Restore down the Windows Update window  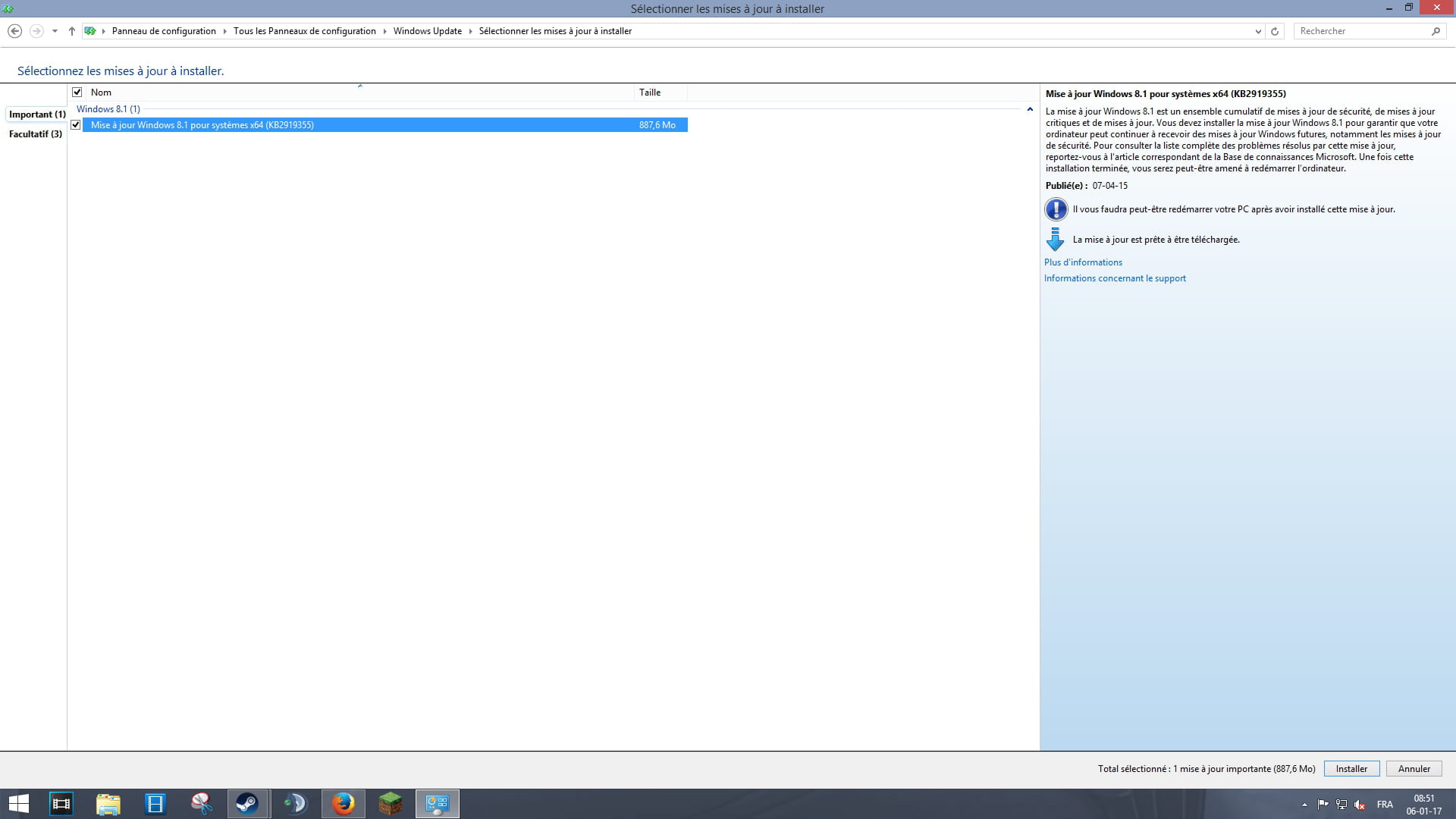click(x=1409, y=8)
